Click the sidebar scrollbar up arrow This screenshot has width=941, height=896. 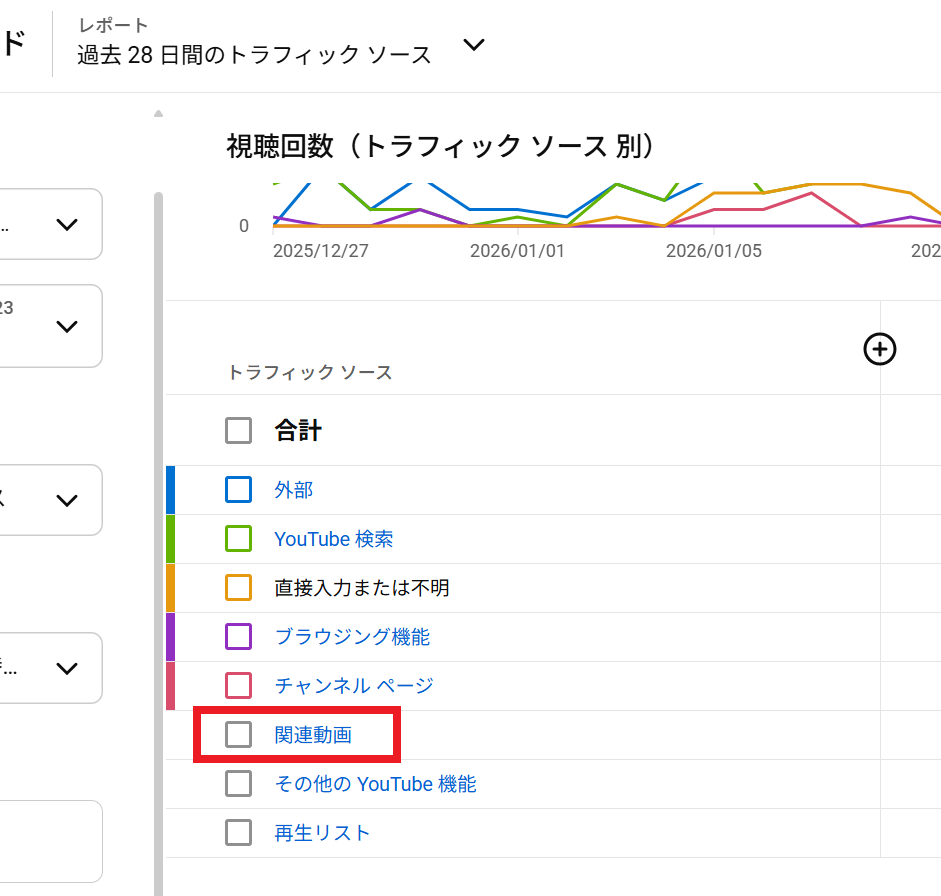coord(158,114)
